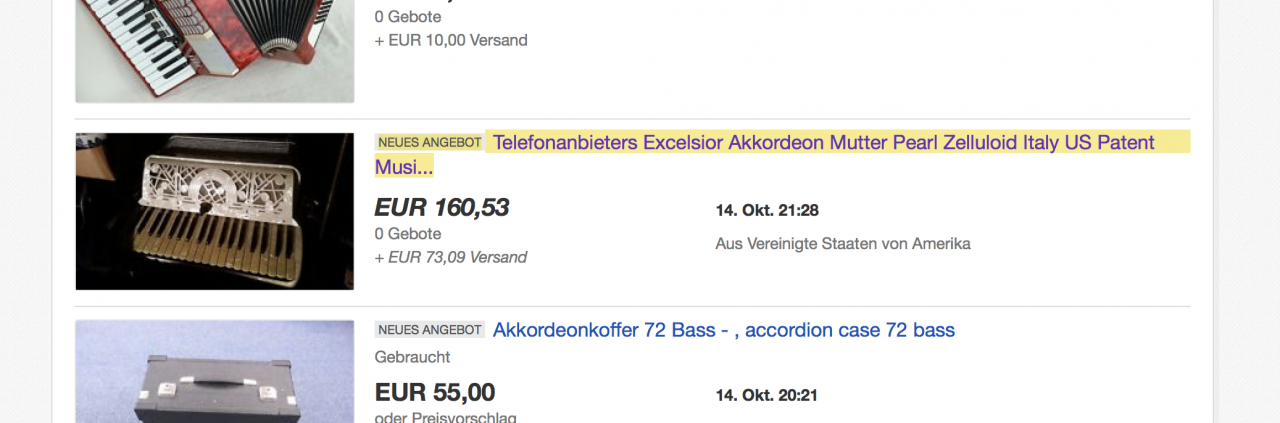
Task: Click the NEUES ANGEBOT badge beside Akkordeonkoffer
Action: [430, 330]
